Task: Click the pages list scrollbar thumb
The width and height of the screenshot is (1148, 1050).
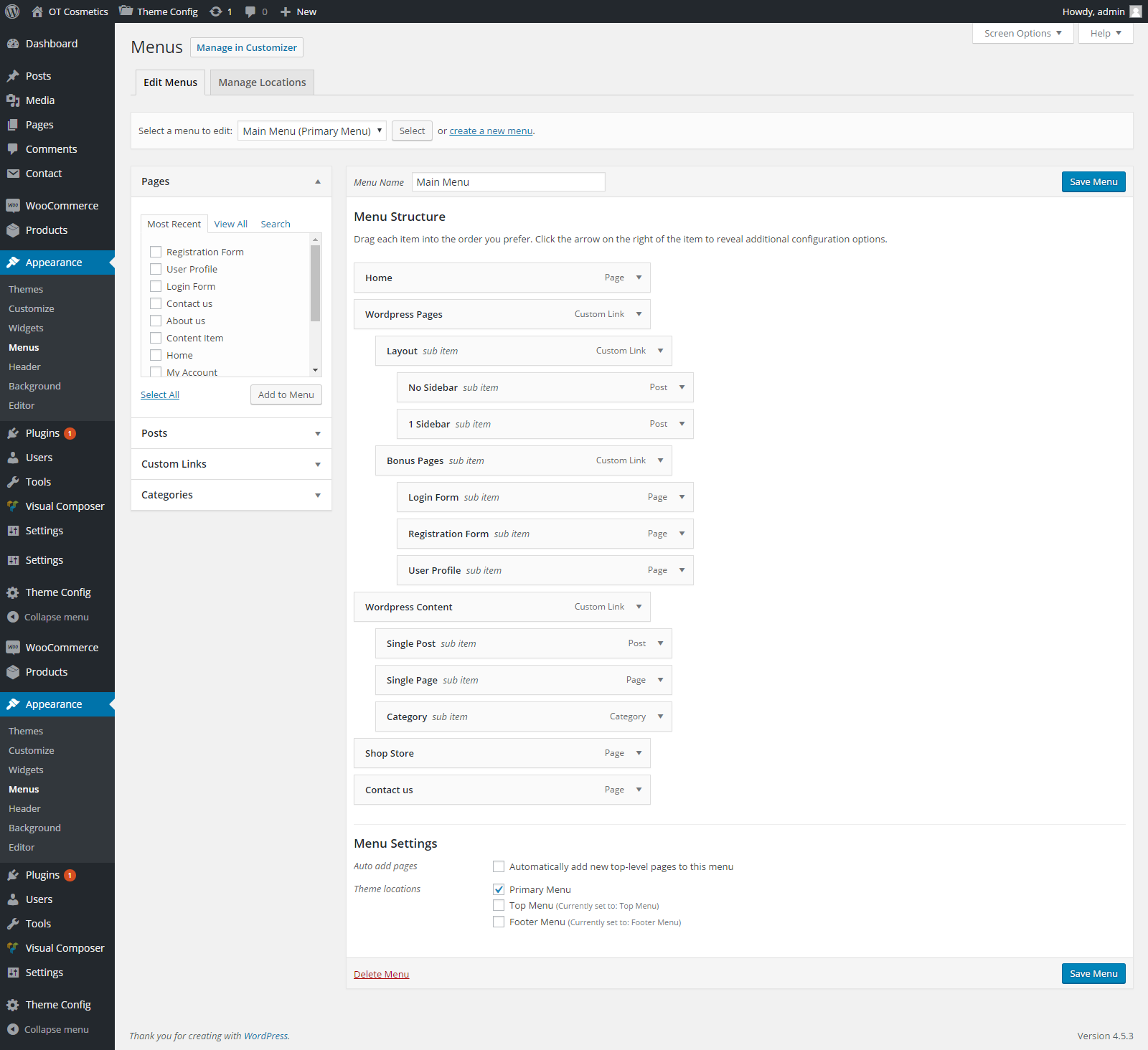Action: point(315,283)
